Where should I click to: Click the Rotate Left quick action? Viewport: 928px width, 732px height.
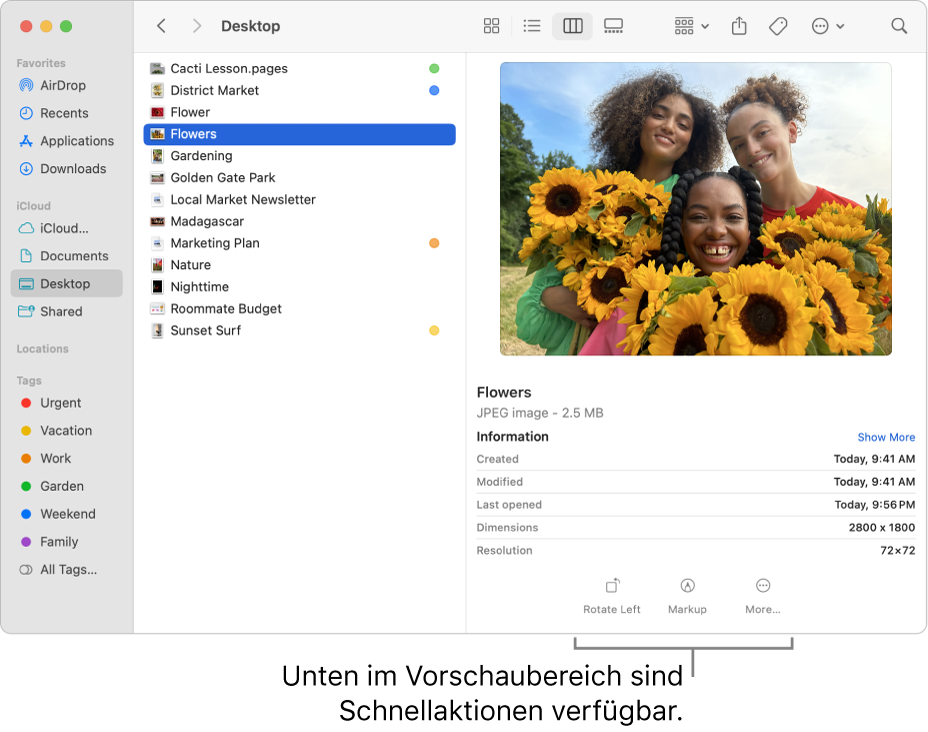pyautogui.click(x=612, y=596)
